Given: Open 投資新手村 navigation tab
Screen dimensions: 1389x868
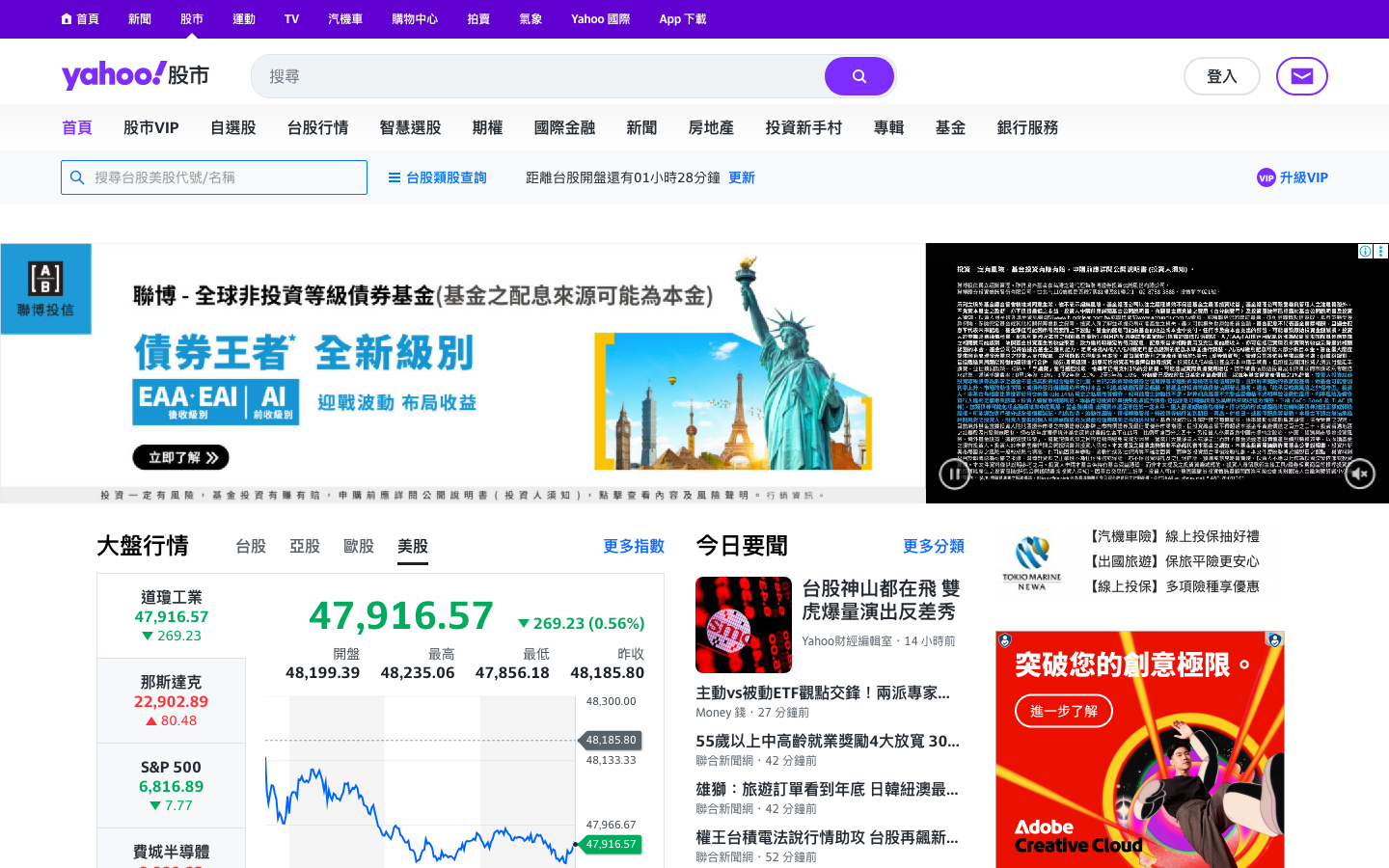Looking at the screenshot, I should (804, 127).
